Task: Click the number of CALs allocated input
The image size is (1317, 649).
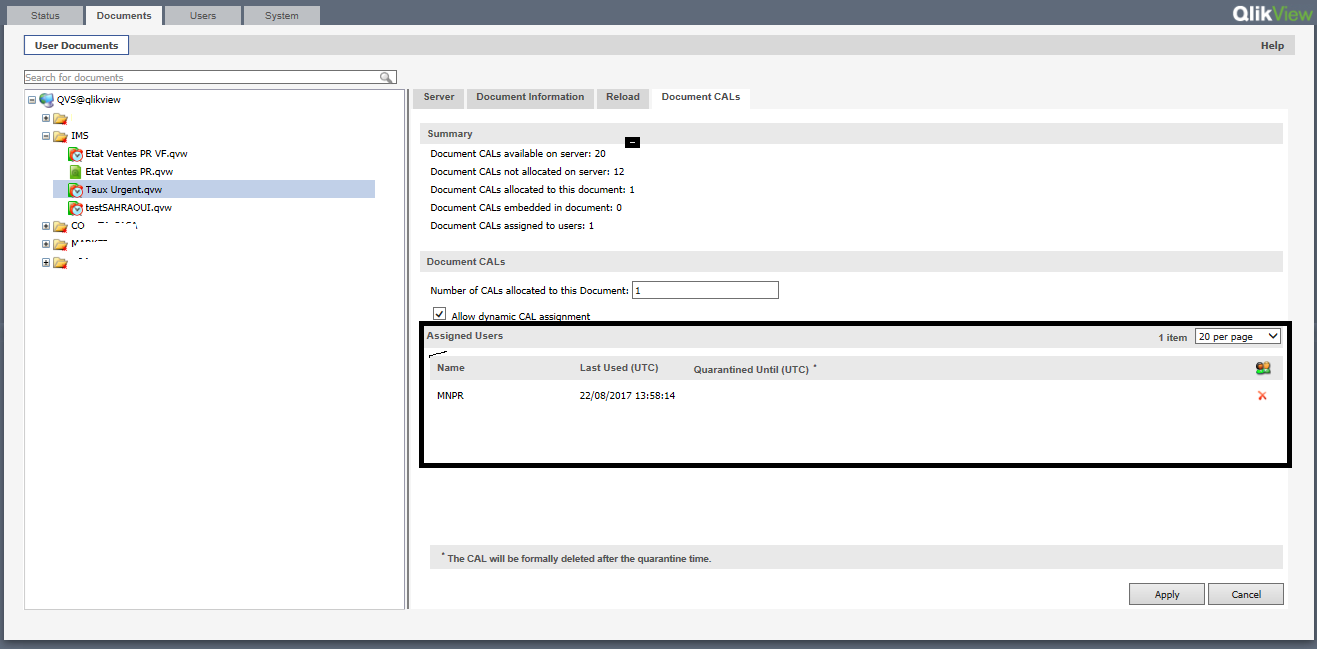Action: tap(705, 290)
